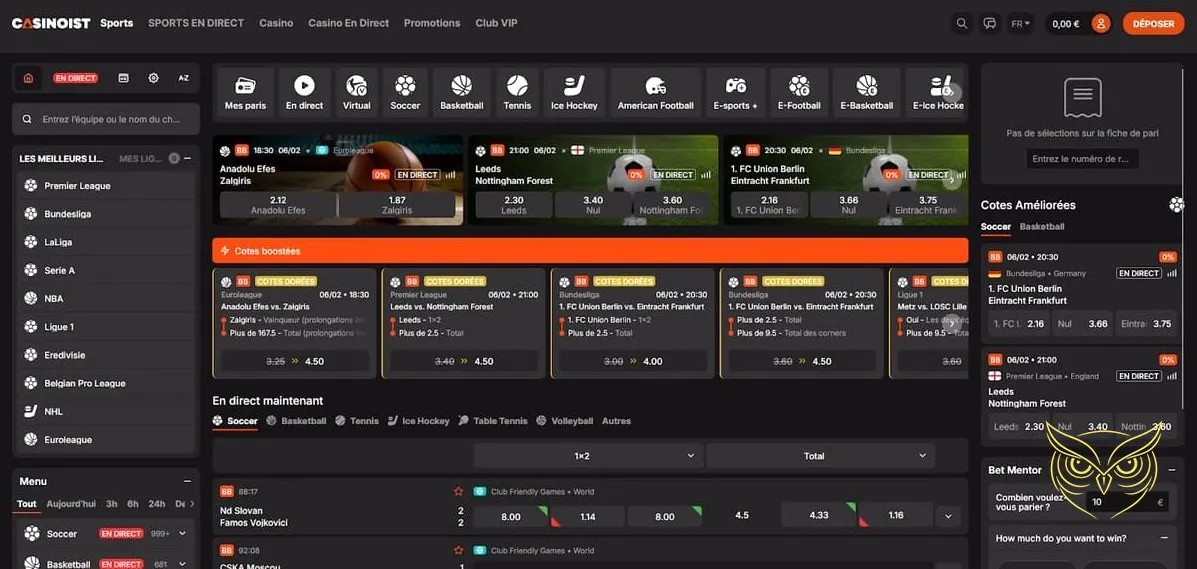Go to Promotions in top navigation
Image resolution: width=1197 pixels, height=569 pixels.
432,23
